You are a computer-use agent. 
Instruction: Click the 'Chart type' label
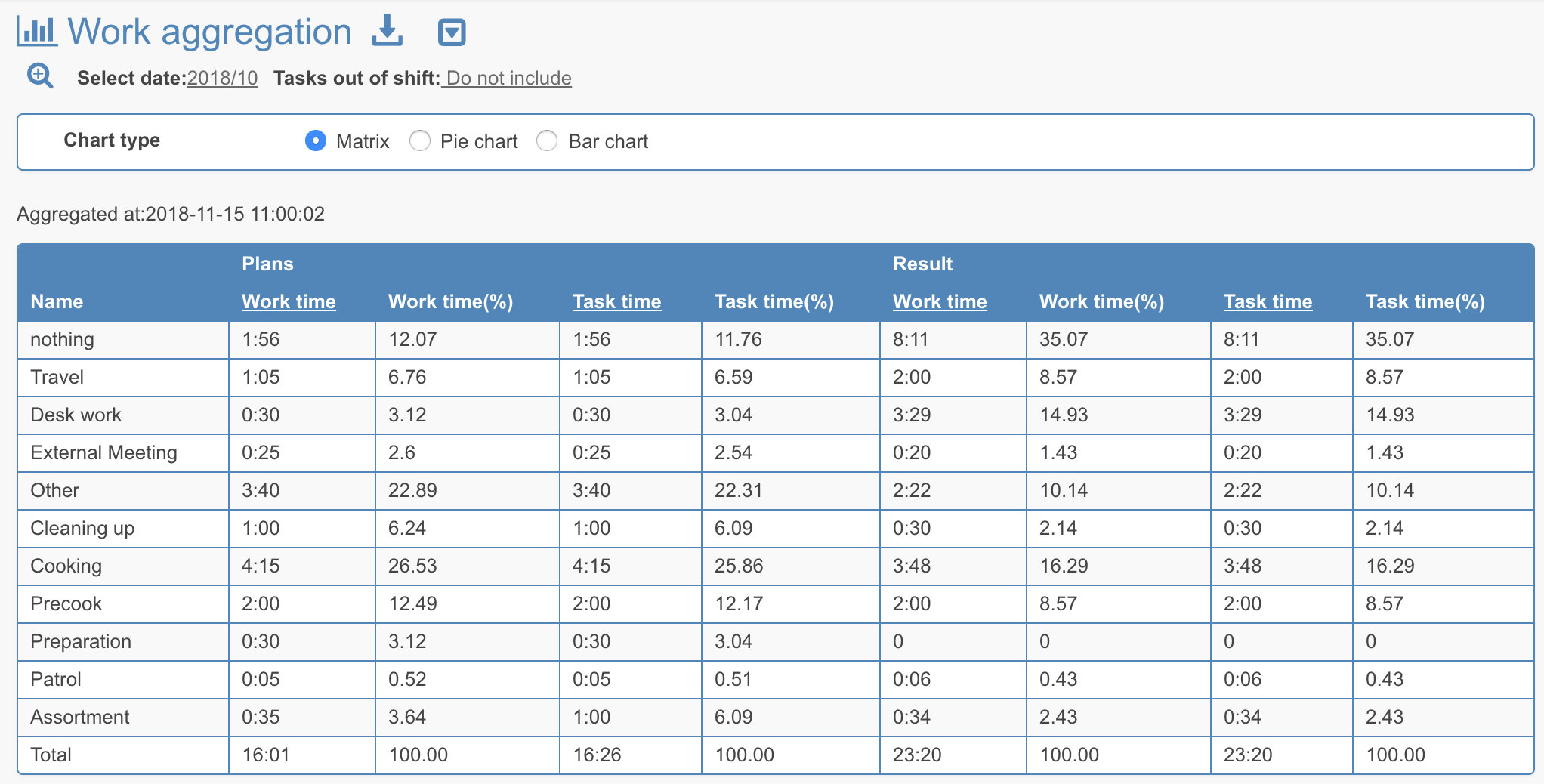coord(112,140)
